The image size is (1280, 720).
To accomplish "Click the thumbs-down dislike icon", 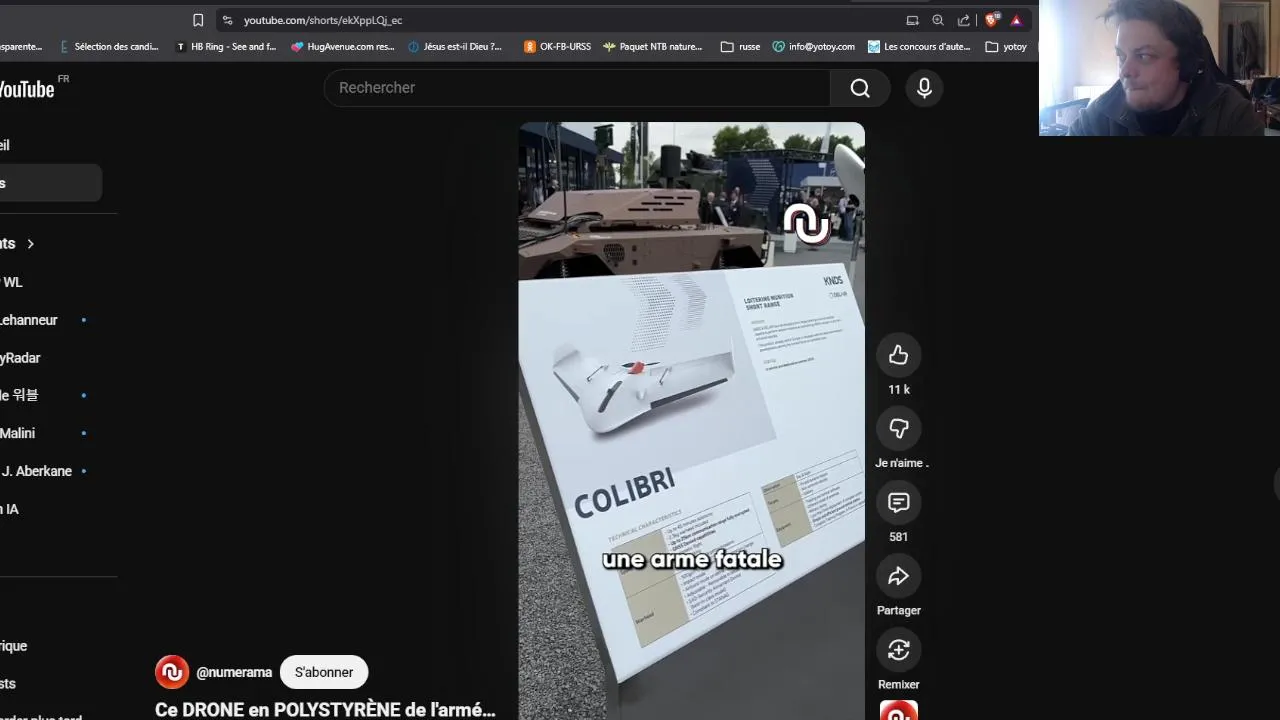I will tap(898, 429).
